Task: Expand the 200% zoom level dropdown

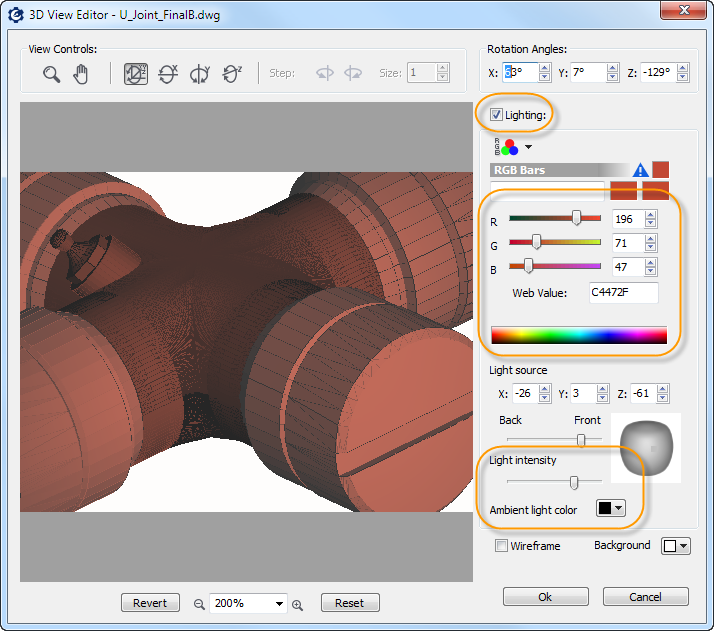Action: [279, 604]
